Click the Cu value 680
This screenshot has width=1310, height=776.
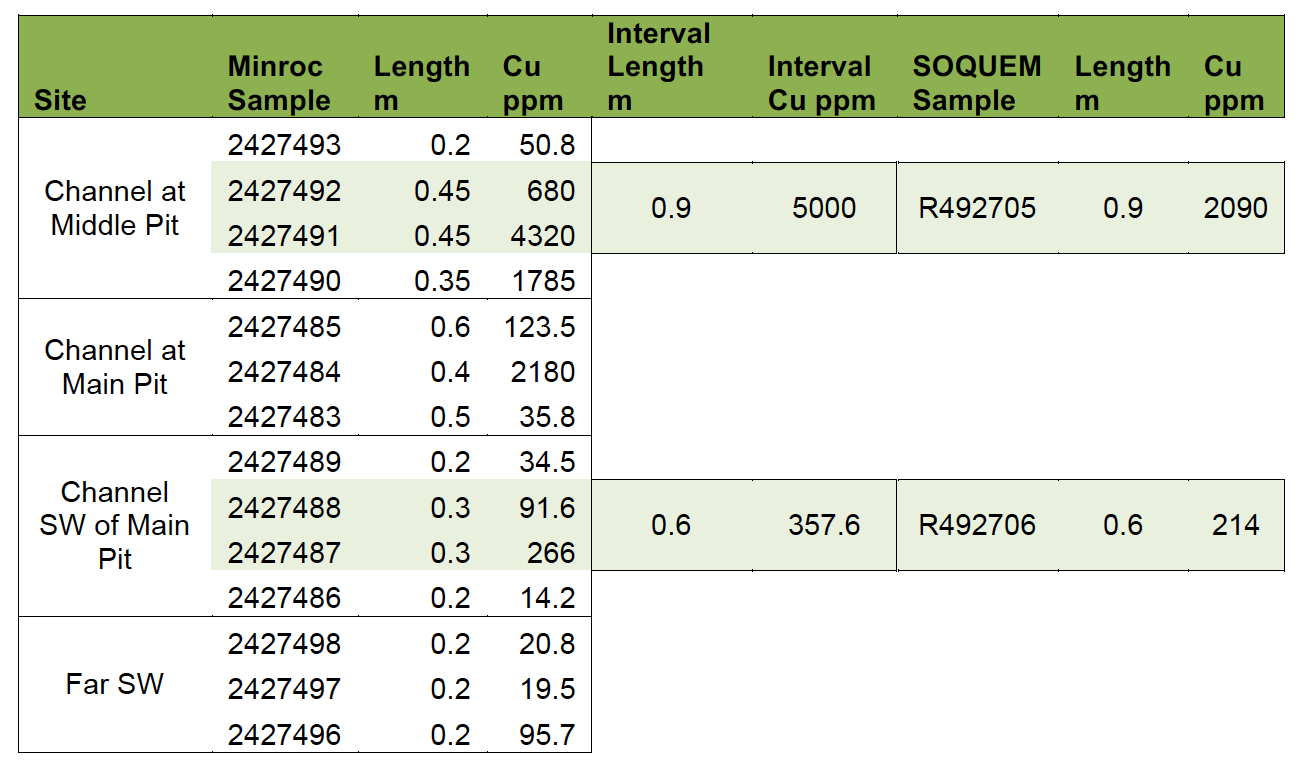(x=553, y=190)
